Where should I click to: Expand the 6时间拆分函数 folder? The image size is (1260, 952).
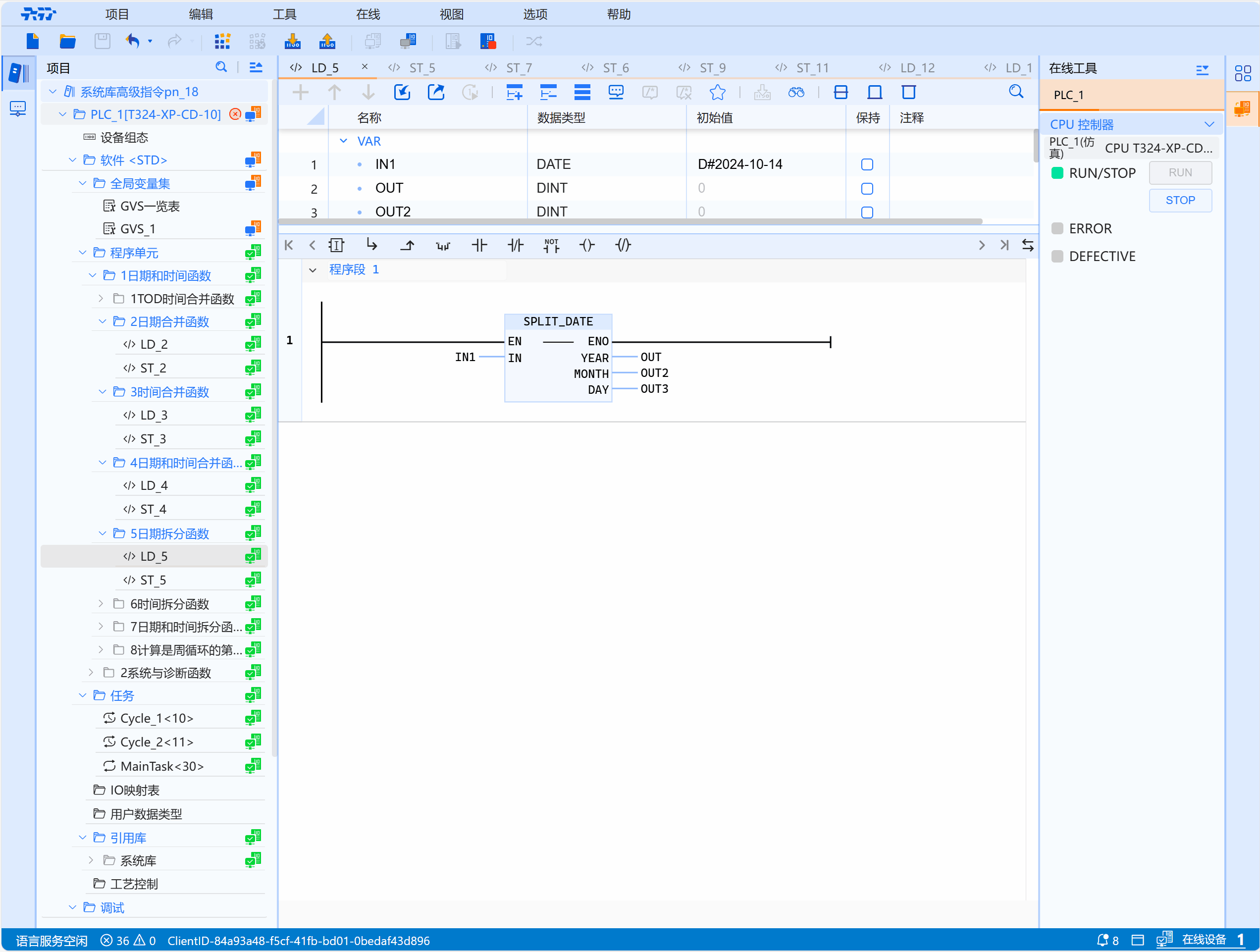click(101, 603)
